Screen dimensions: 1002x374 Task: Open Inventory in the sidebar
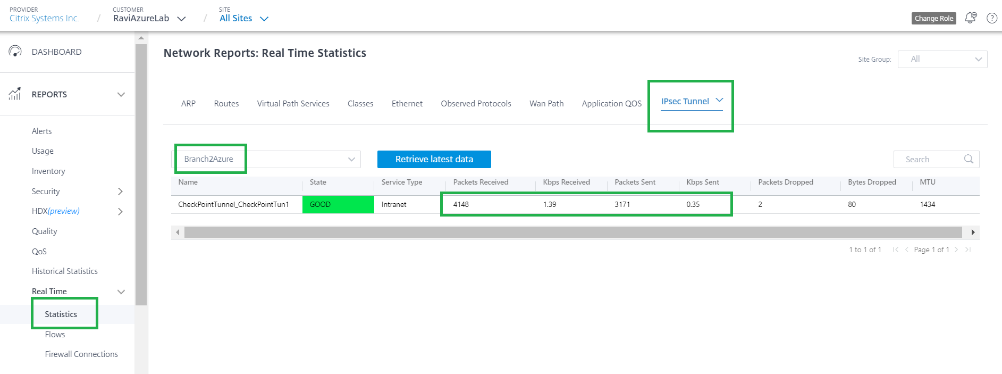(x=48, y=171)
